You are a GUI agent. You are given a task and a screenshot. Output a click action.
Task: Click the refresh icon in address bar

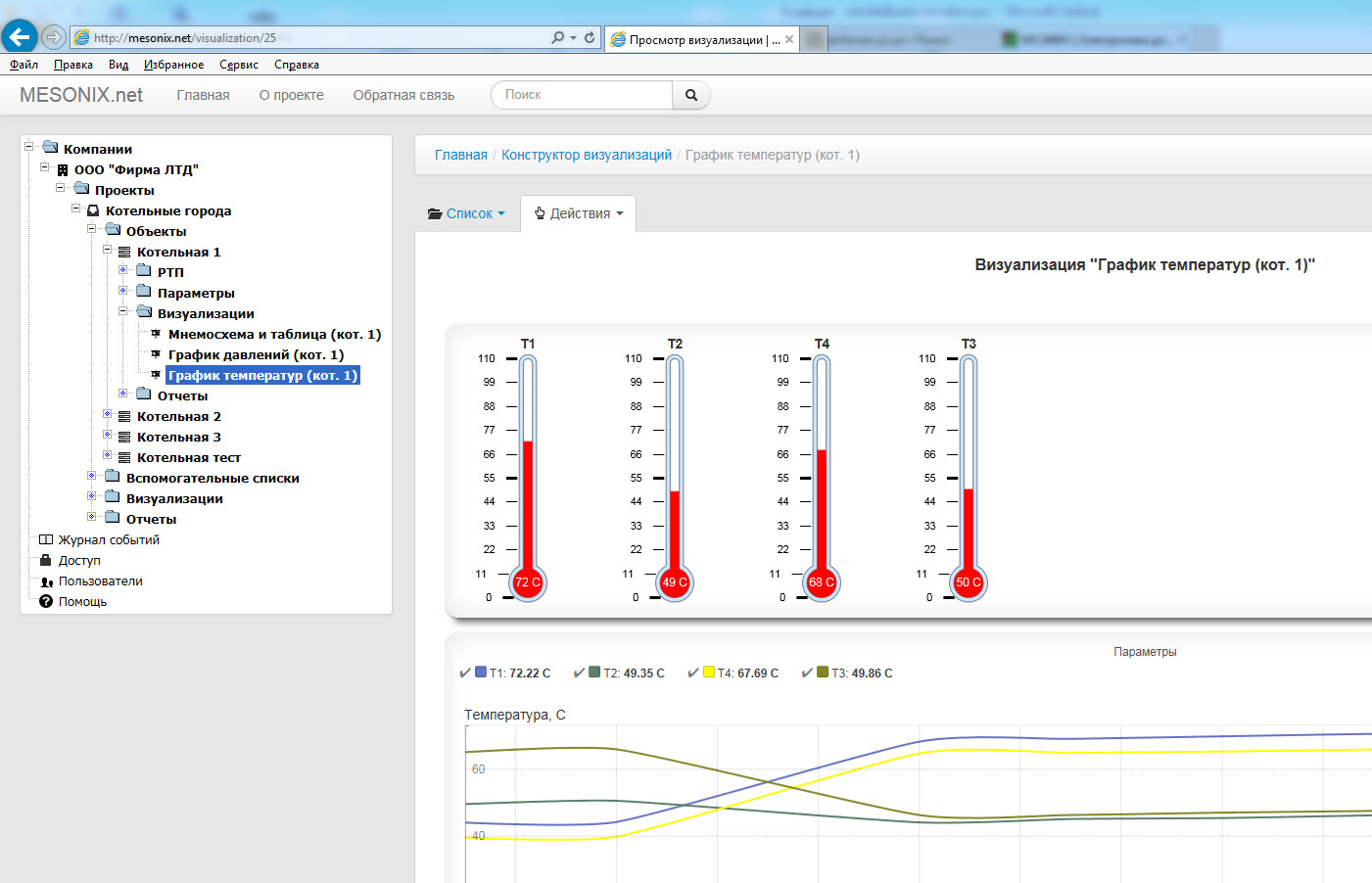pos(590,37)
